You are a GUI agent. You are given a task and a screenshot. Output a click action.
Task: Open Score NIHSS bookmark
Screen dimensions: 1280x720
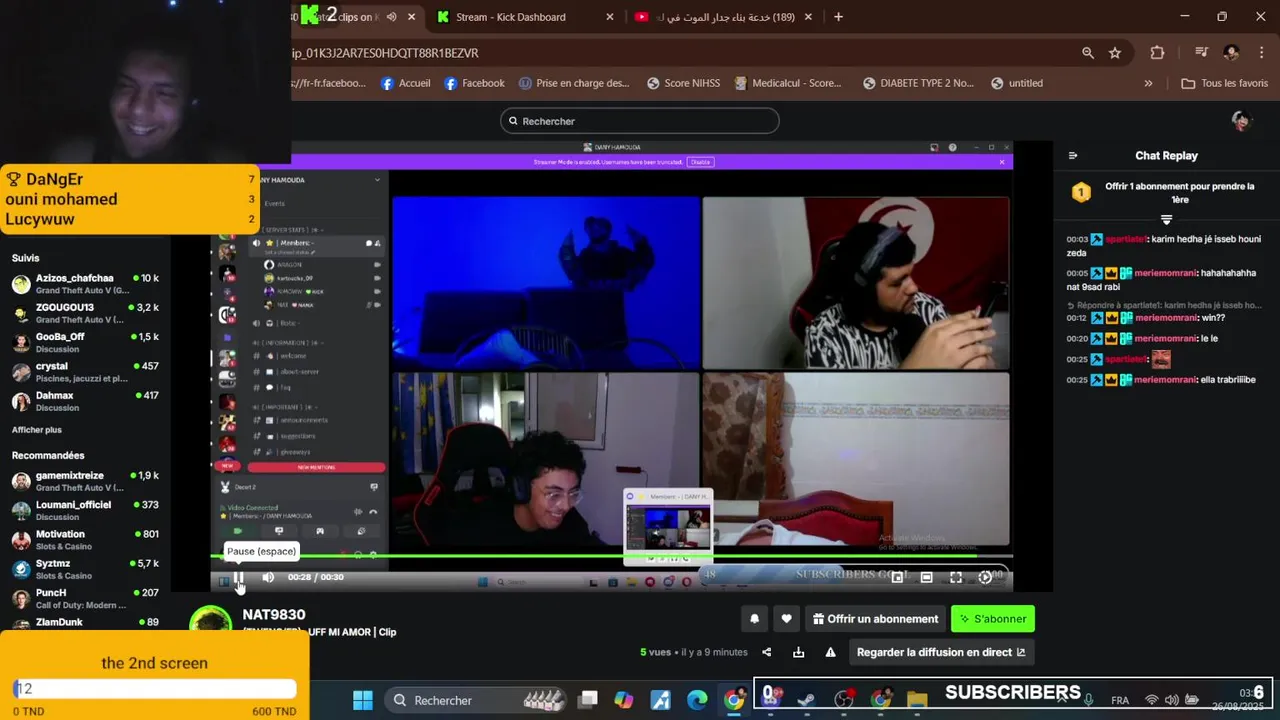[x=683, y=84]
